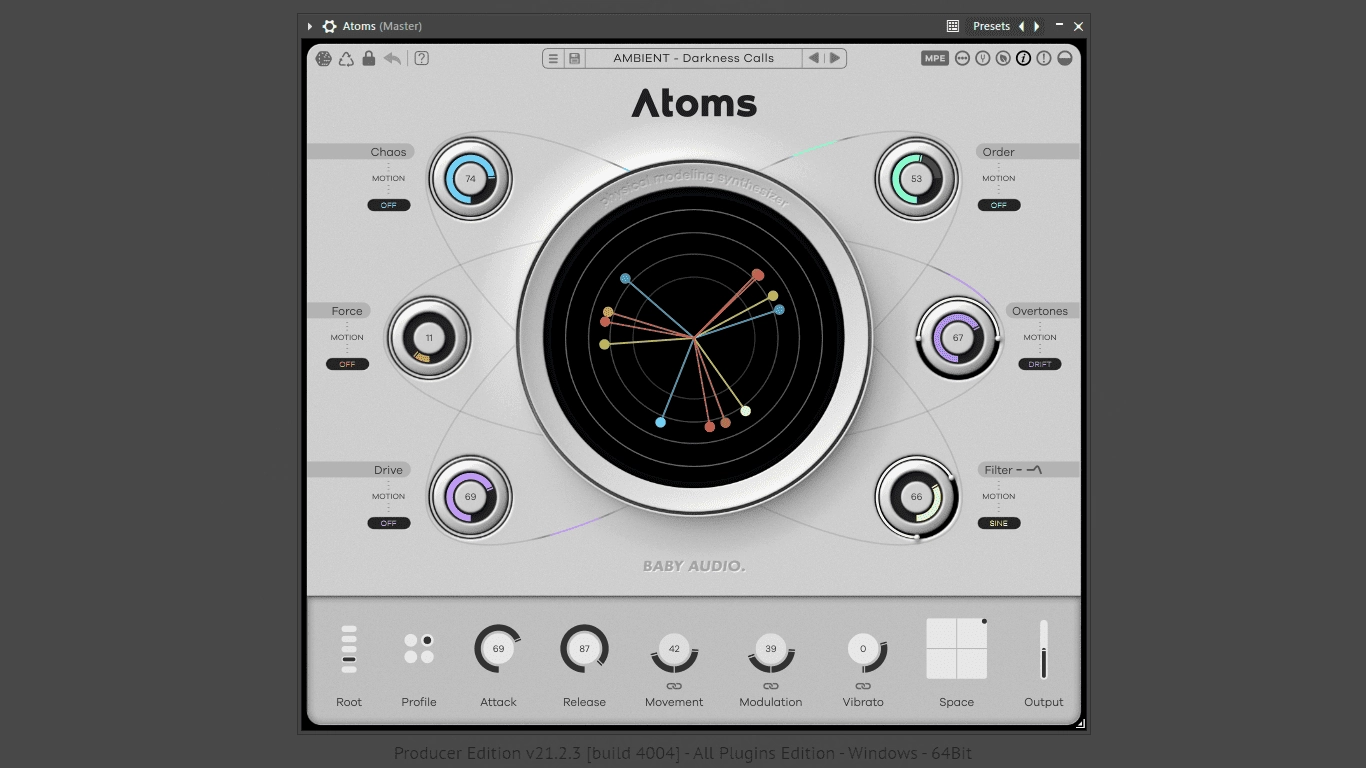1366x768 pixels.
Task: Click the Chaos label tab
Action: click(x=361, y=152)
